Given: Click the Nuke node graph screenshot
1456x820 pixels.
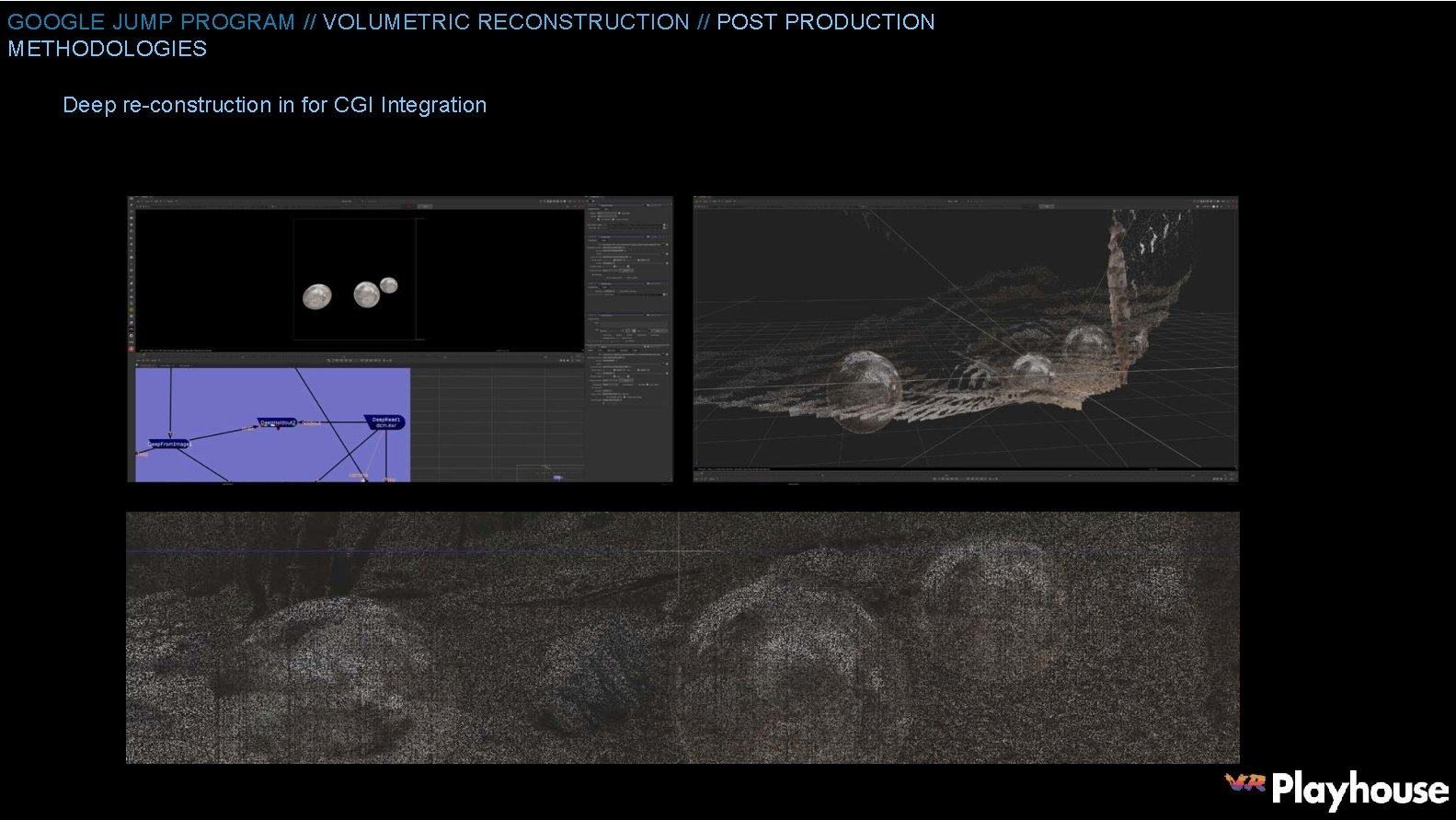Looking at the screenshot, I should point(400,339).
